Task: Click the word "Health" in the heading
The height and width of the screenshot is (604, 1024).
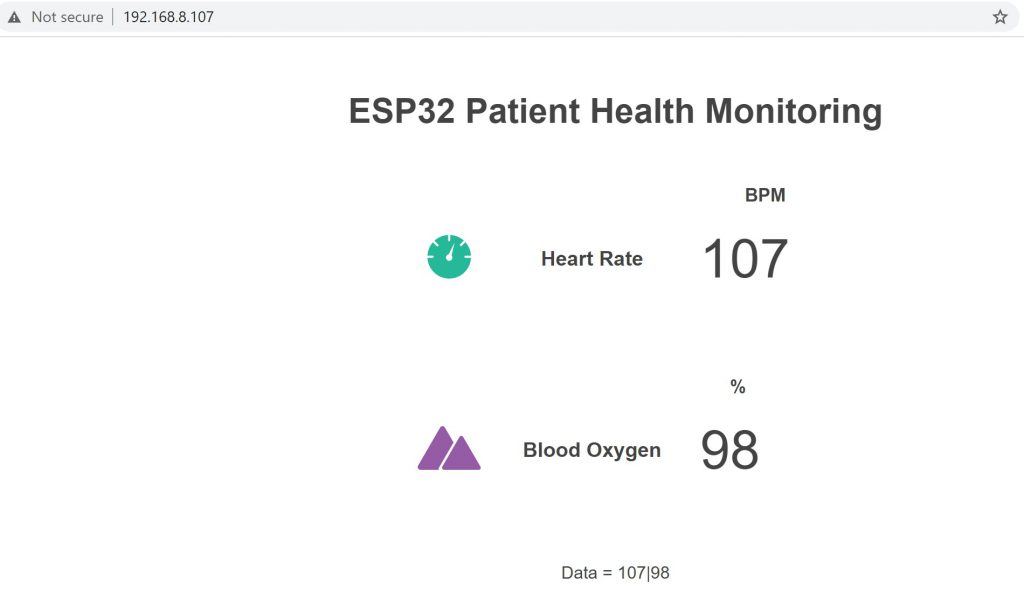Action: [x=644, y=111]
